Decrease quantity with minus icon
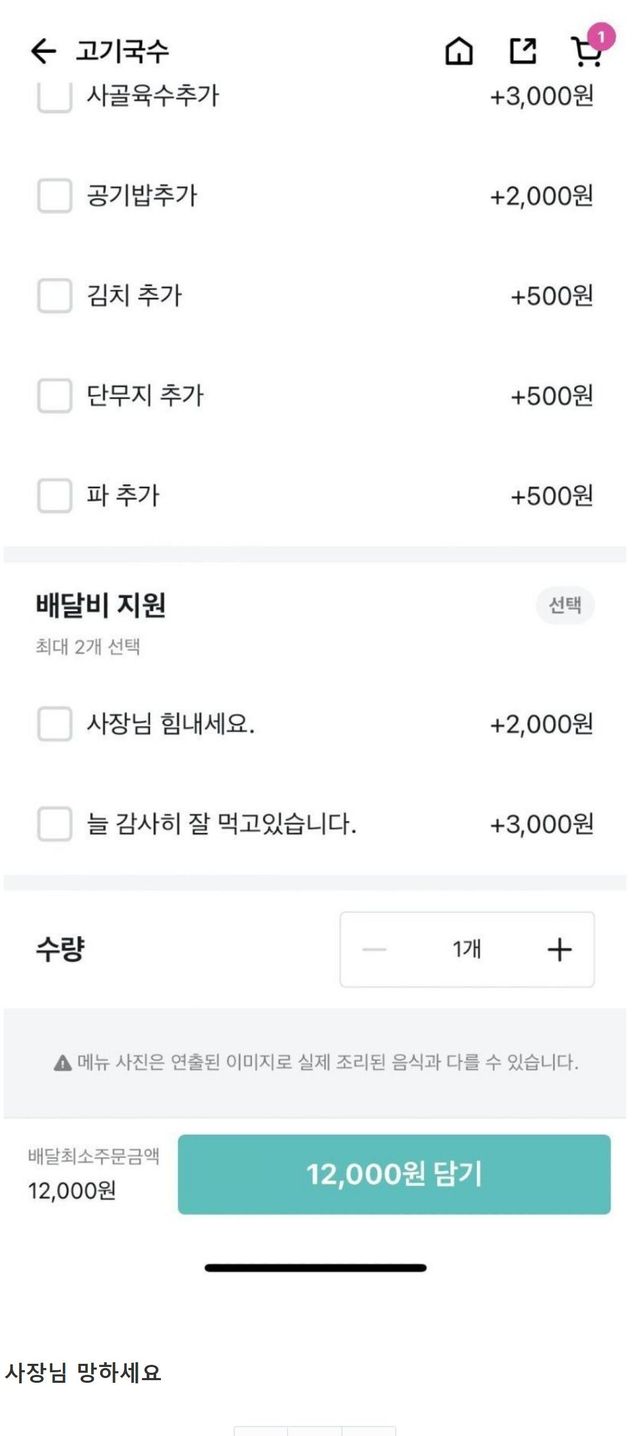Image resolution: width=640 pixels, height=1436 pixels. pos(374,950)
